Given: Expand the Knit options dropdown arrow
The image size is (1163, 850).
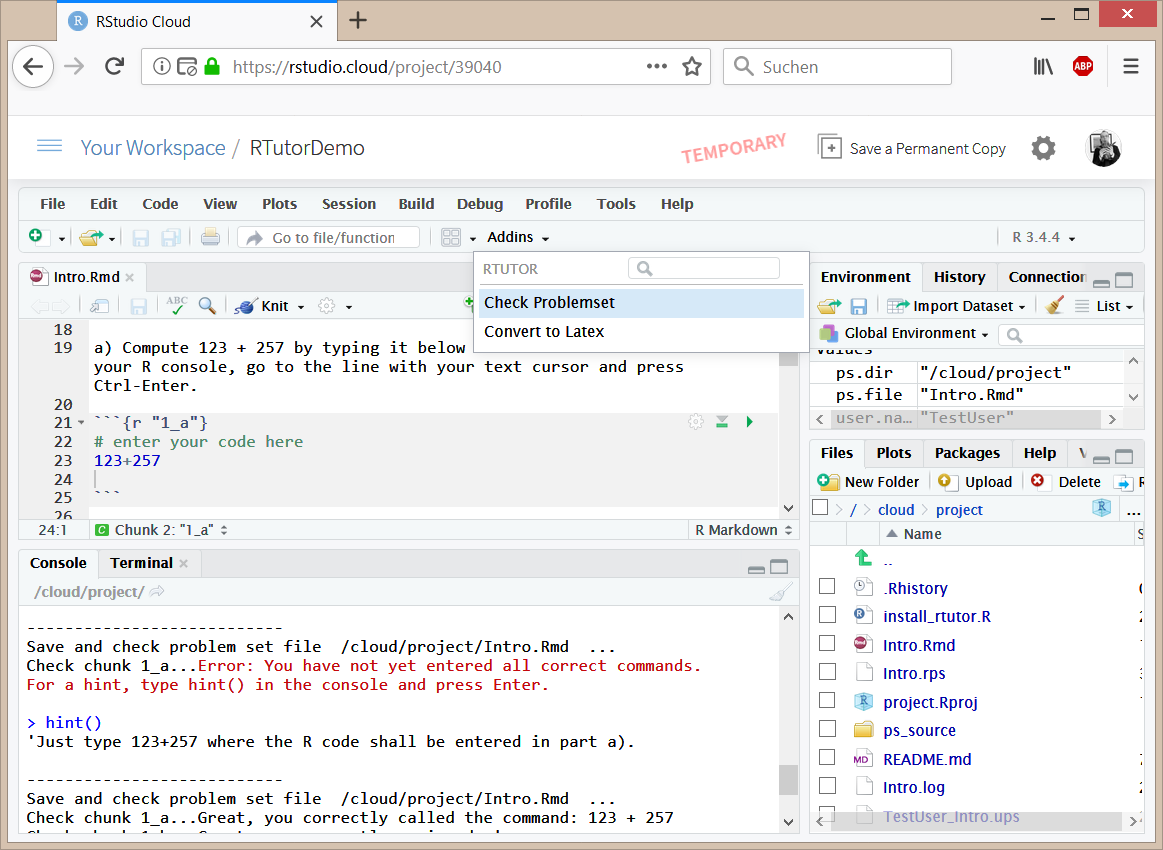Looking at the screenshot, I should [301, 306].
